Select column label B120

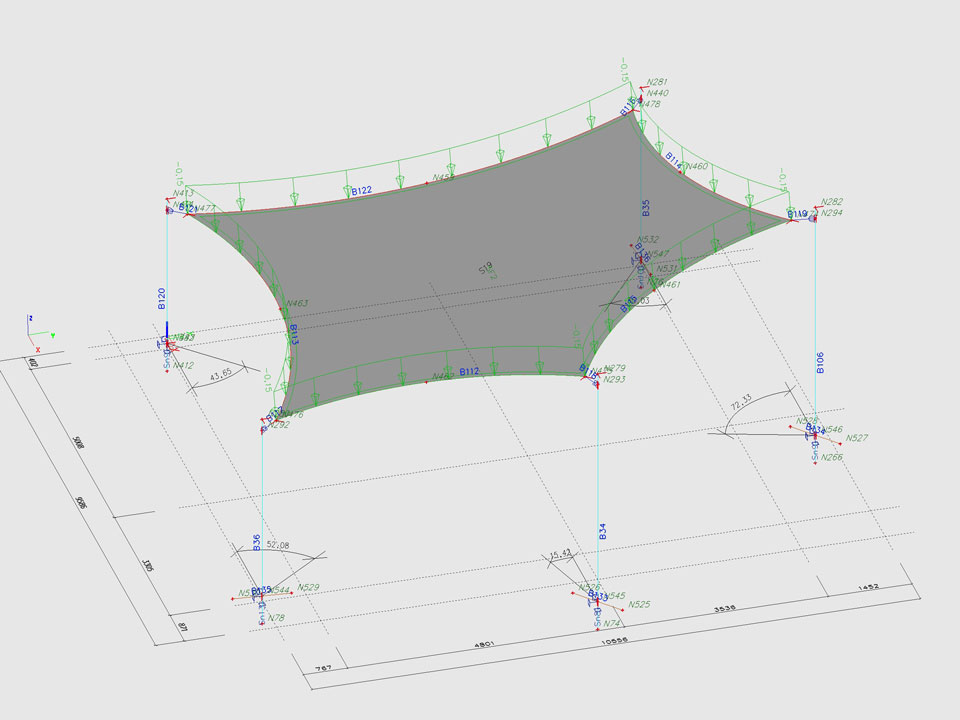click(162, 298)
